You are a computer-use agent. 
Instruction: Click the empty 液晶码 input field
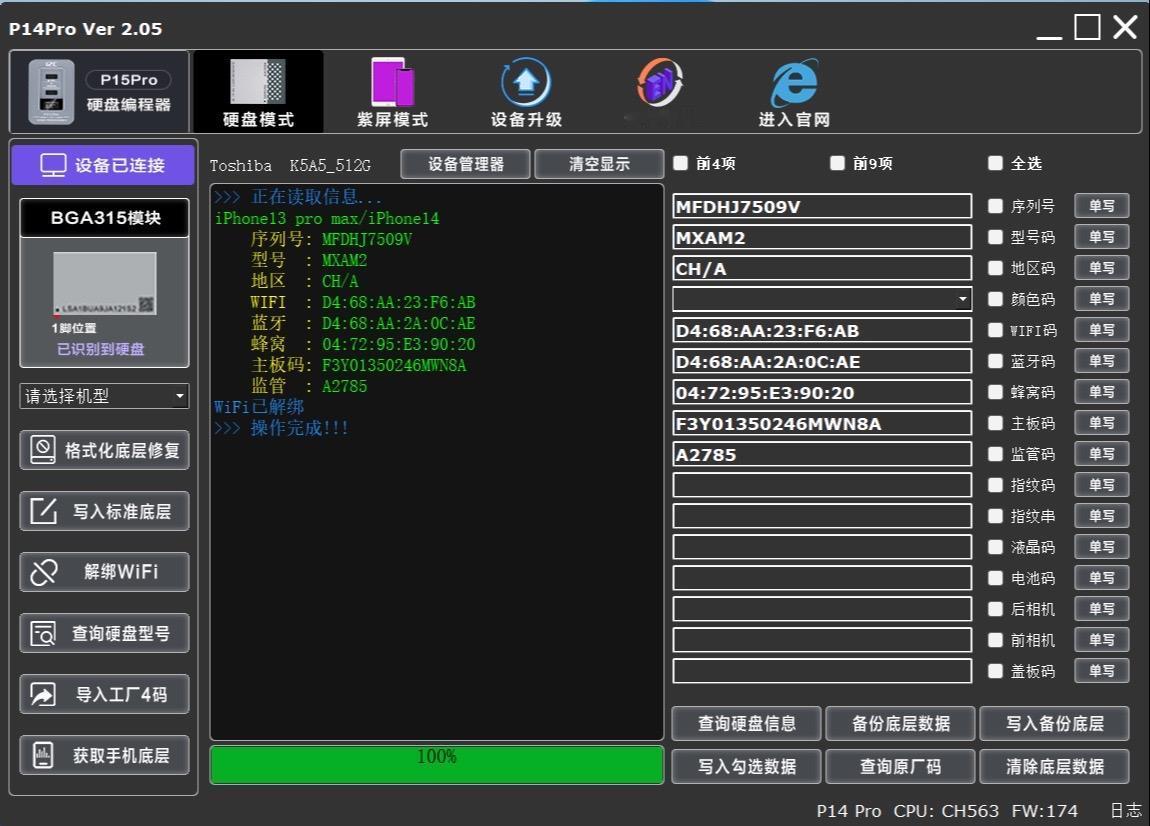[822, 547]
